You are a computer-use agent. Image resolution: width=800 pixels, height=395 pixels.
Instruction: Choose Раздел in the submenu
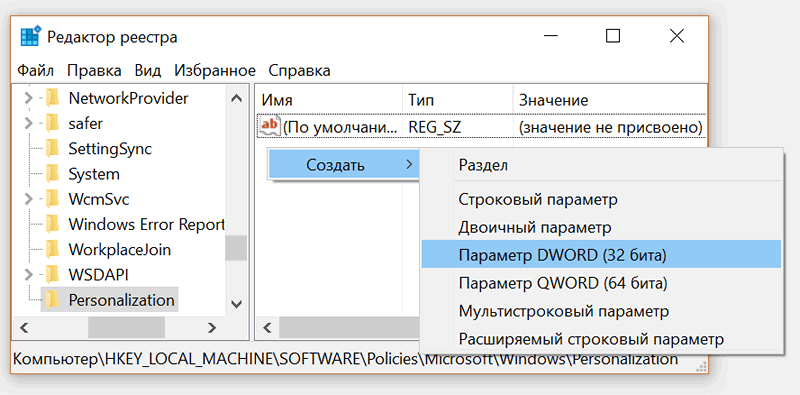pos(602,165)
